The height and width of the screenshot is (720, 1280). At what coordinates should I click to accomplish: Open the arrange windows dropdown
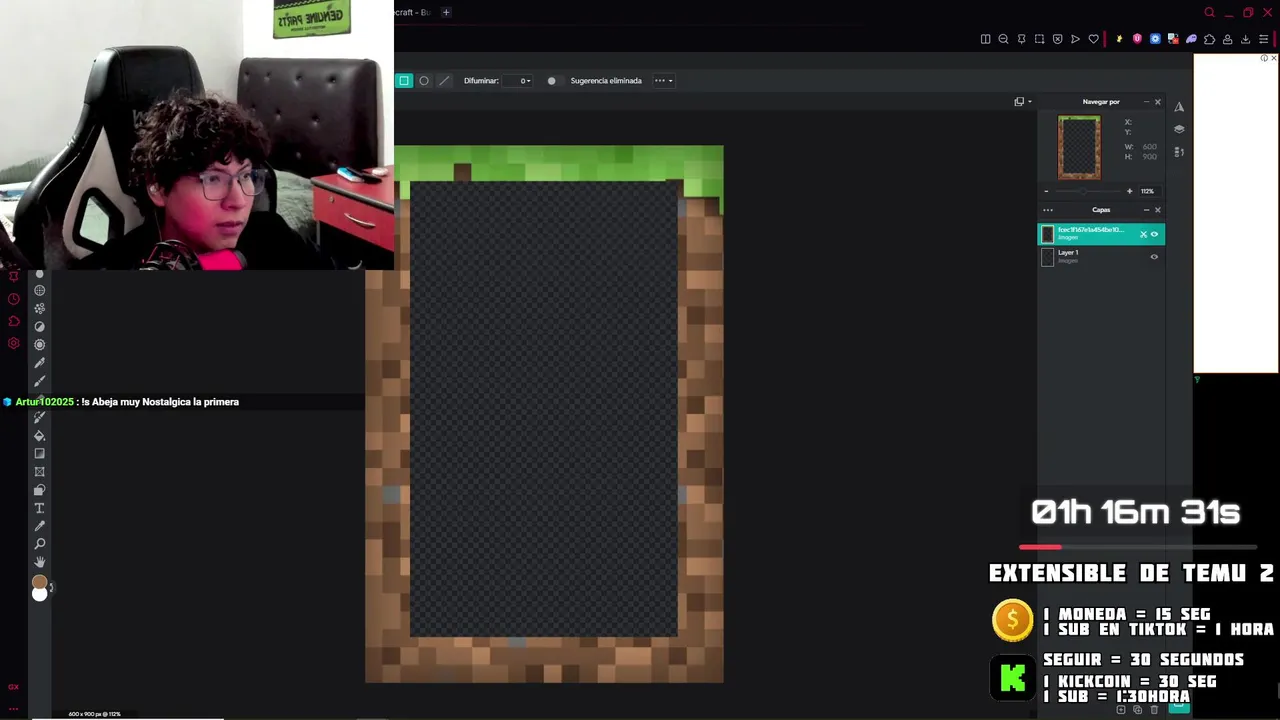click(1022, 101)
